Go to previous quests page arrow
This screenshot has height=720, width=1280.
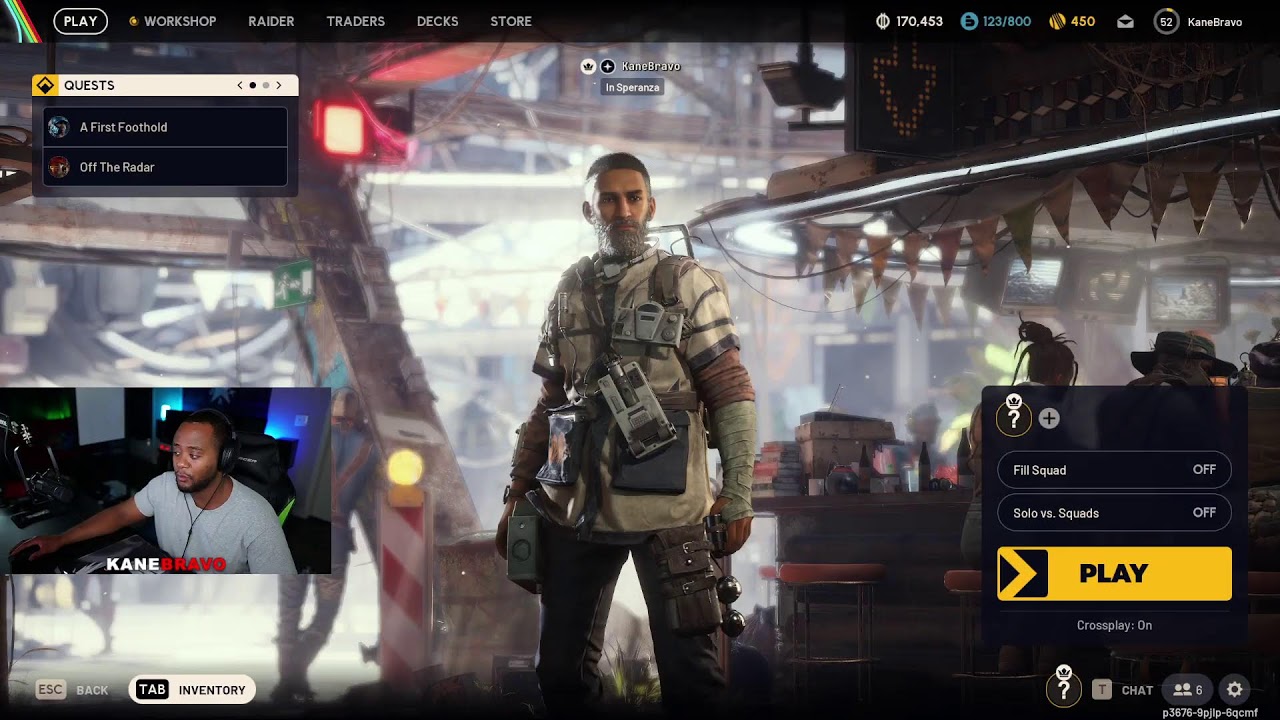pos(240,85)
